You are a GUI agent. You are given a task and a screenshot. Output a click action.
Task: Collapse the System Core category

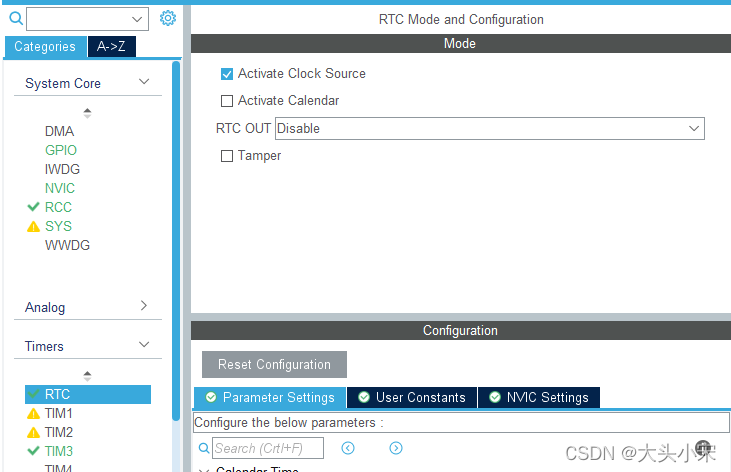point(144,82)
